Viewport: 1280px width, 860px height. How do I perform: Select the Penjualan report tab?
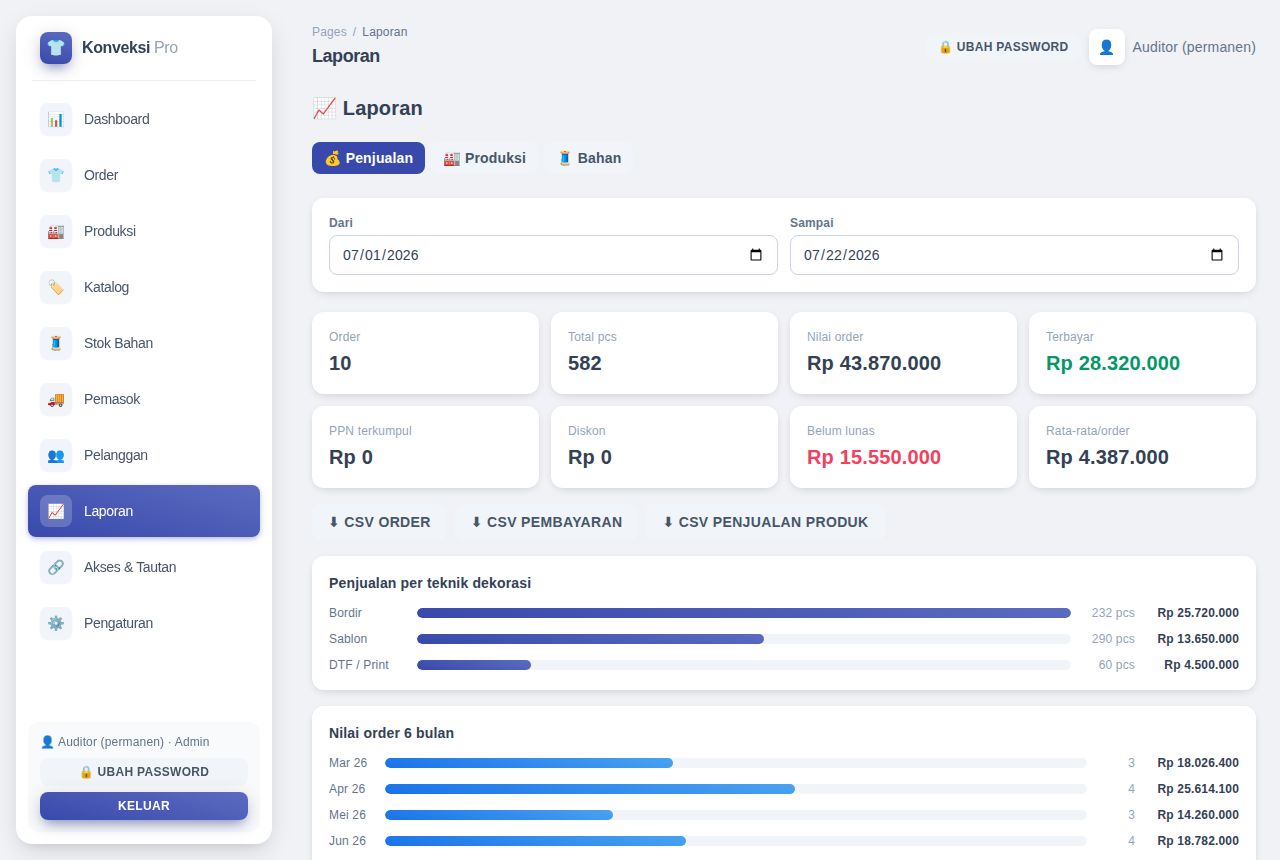pos(368,158)
